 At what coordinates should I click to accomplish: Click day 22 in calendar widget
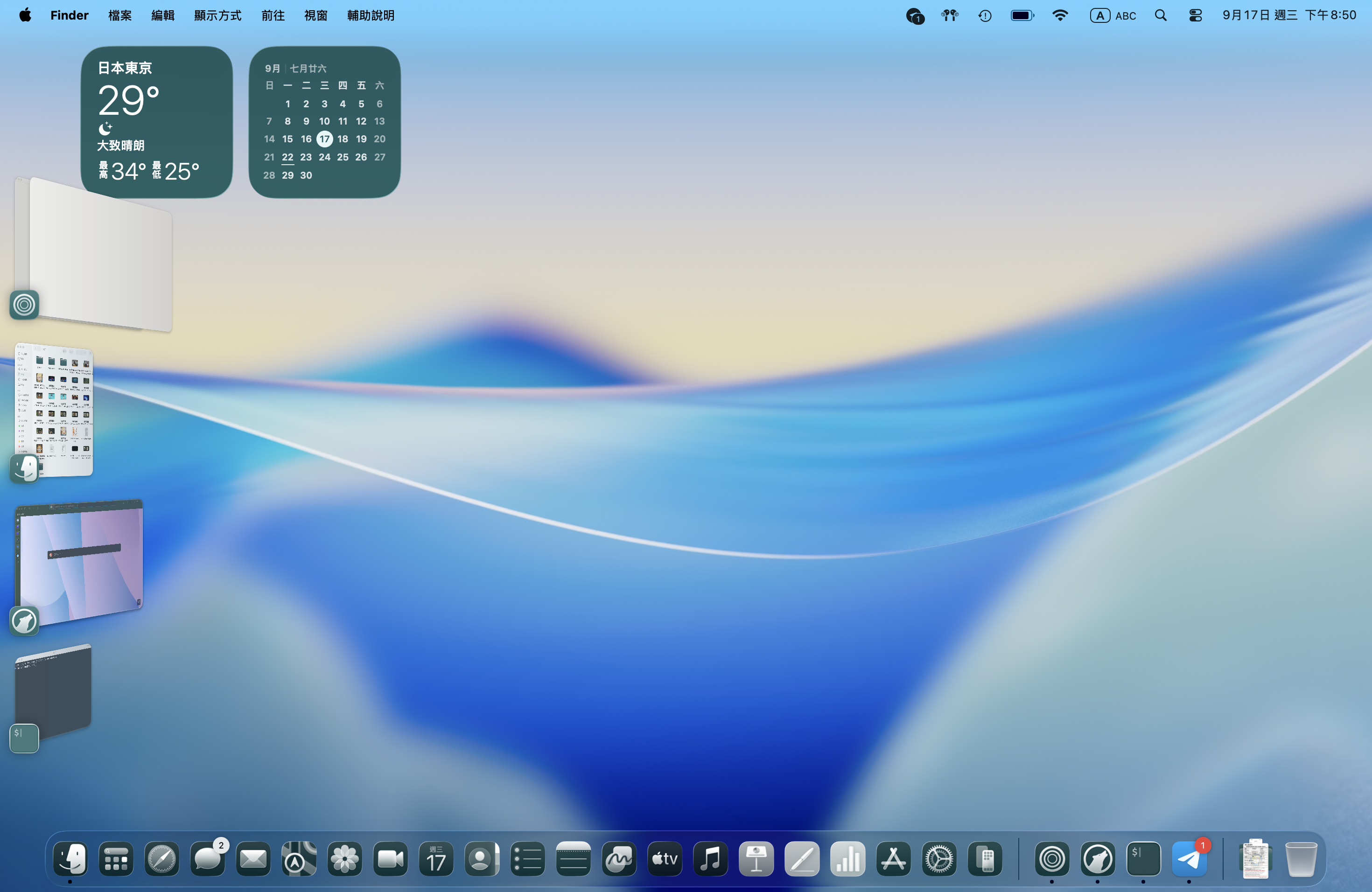coord(287,157)
